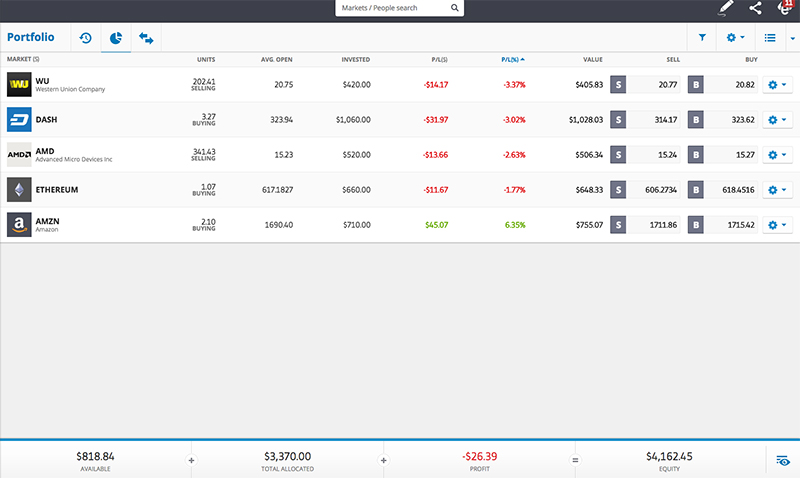The width and height of the screenshot is (800, 478).
Task: Open the WU market name
Action: pyautogui.click(x=42, y=81)
